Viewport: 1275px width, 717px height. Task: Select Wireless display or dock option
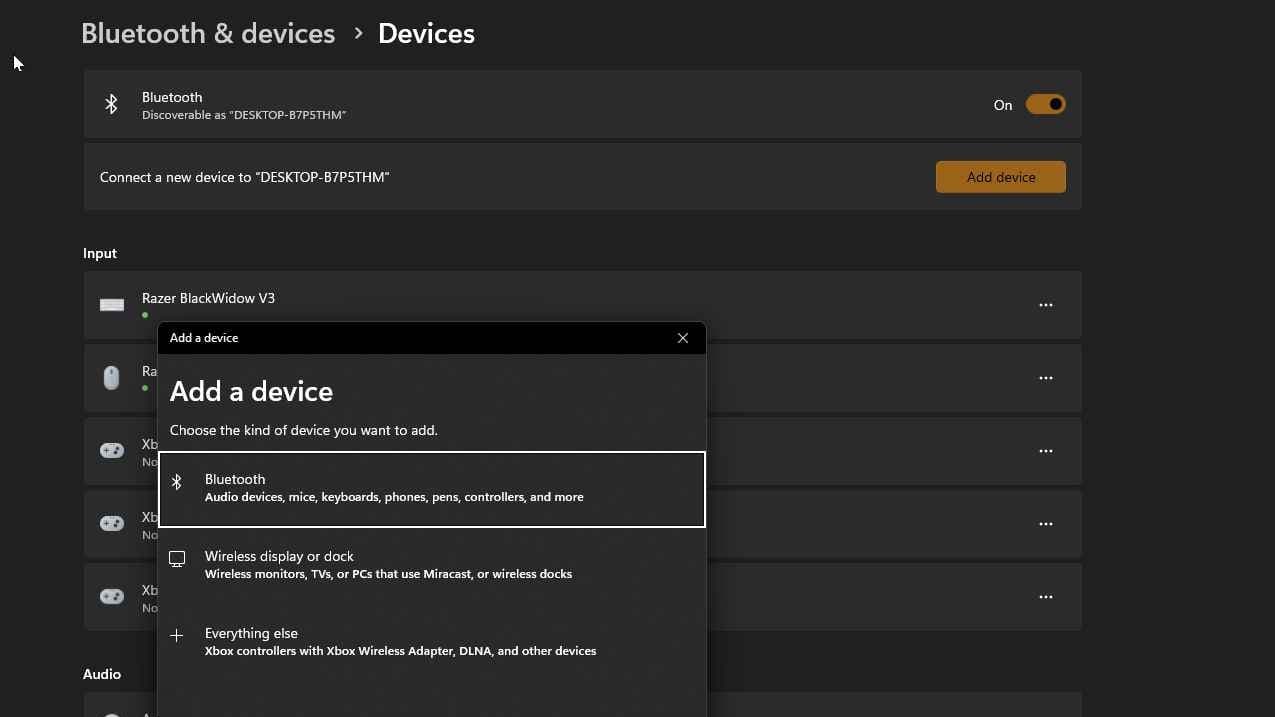click(432, 565)
